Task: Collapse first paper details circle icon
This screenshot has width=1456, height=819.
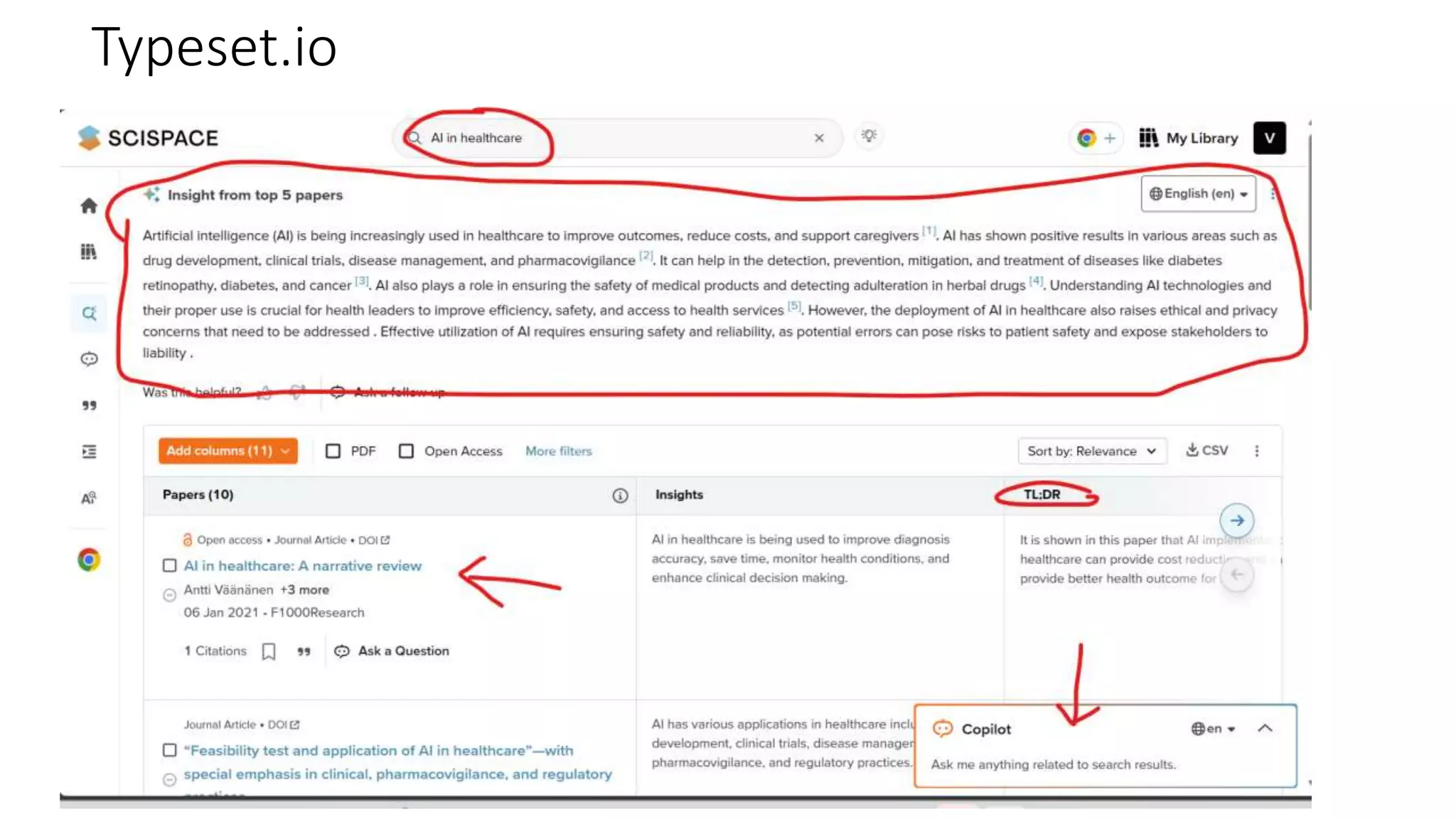Action: click(x=169, y=595)
